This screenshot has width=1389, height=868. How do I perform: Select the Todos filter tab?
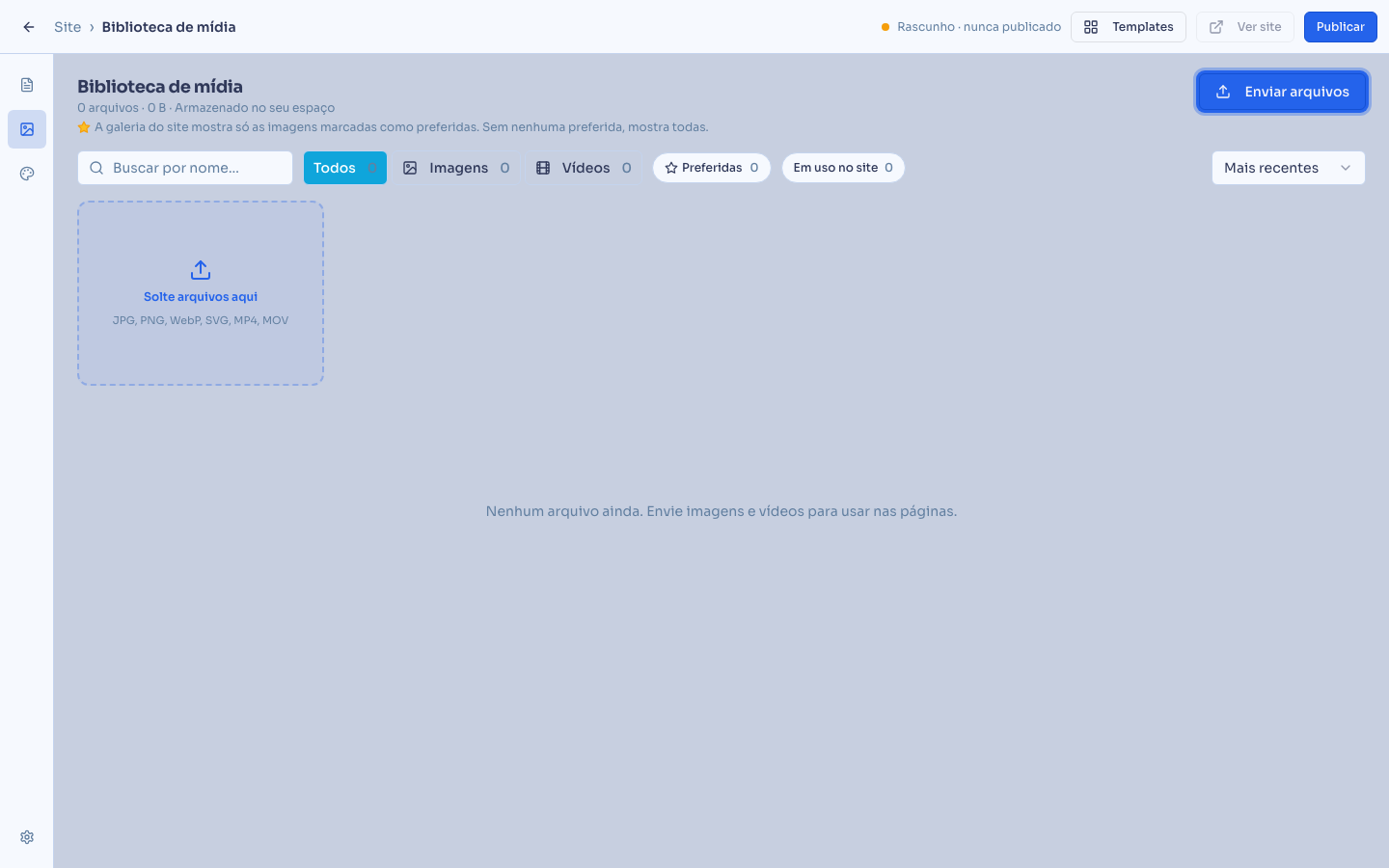(x=345, y=168)
